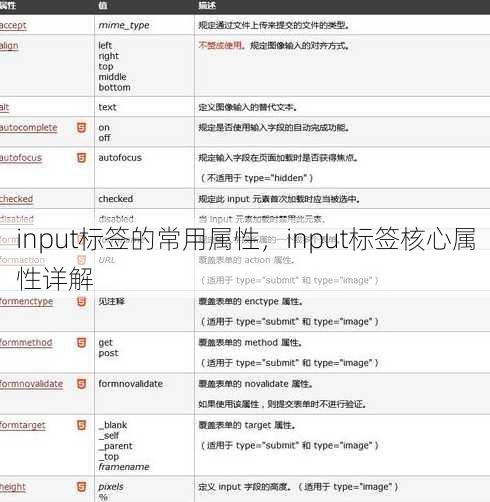This screenshot has width=490, height=502.
Task: Click the HTML5 icon beside autocomplete
Action: (81, 128)
